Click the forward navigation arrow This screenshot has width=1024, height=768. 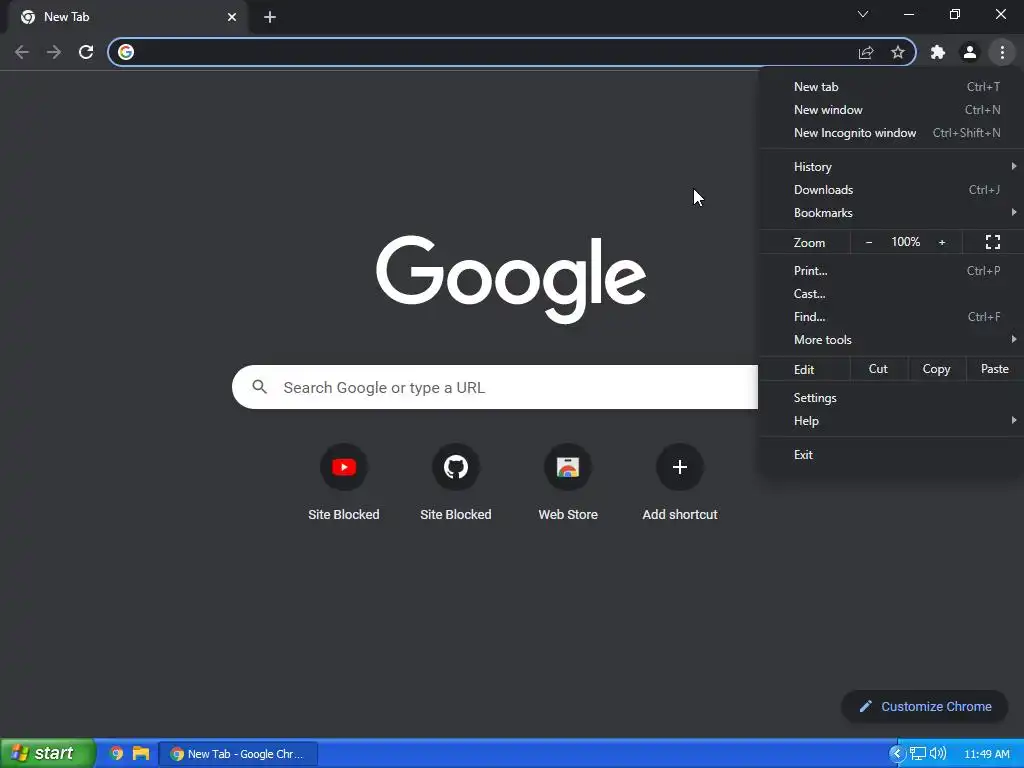pos(54,52)
